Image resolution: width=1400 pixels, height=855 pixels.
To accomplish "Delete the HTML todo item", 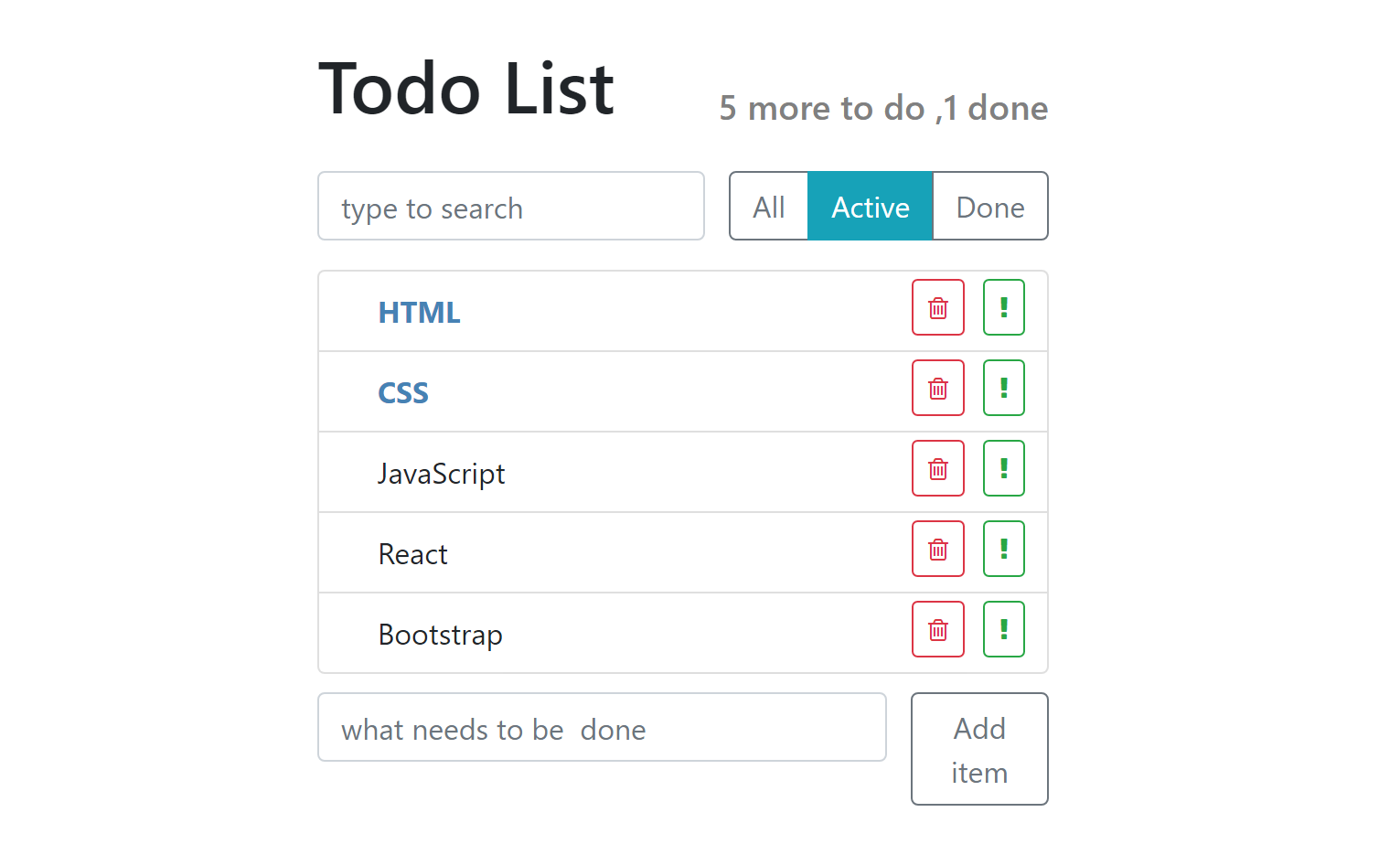I will [937, 307].
